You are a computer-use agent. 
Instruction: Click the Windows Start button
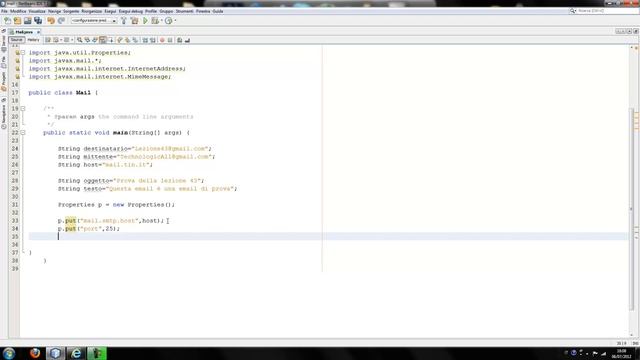click(9, 353)
